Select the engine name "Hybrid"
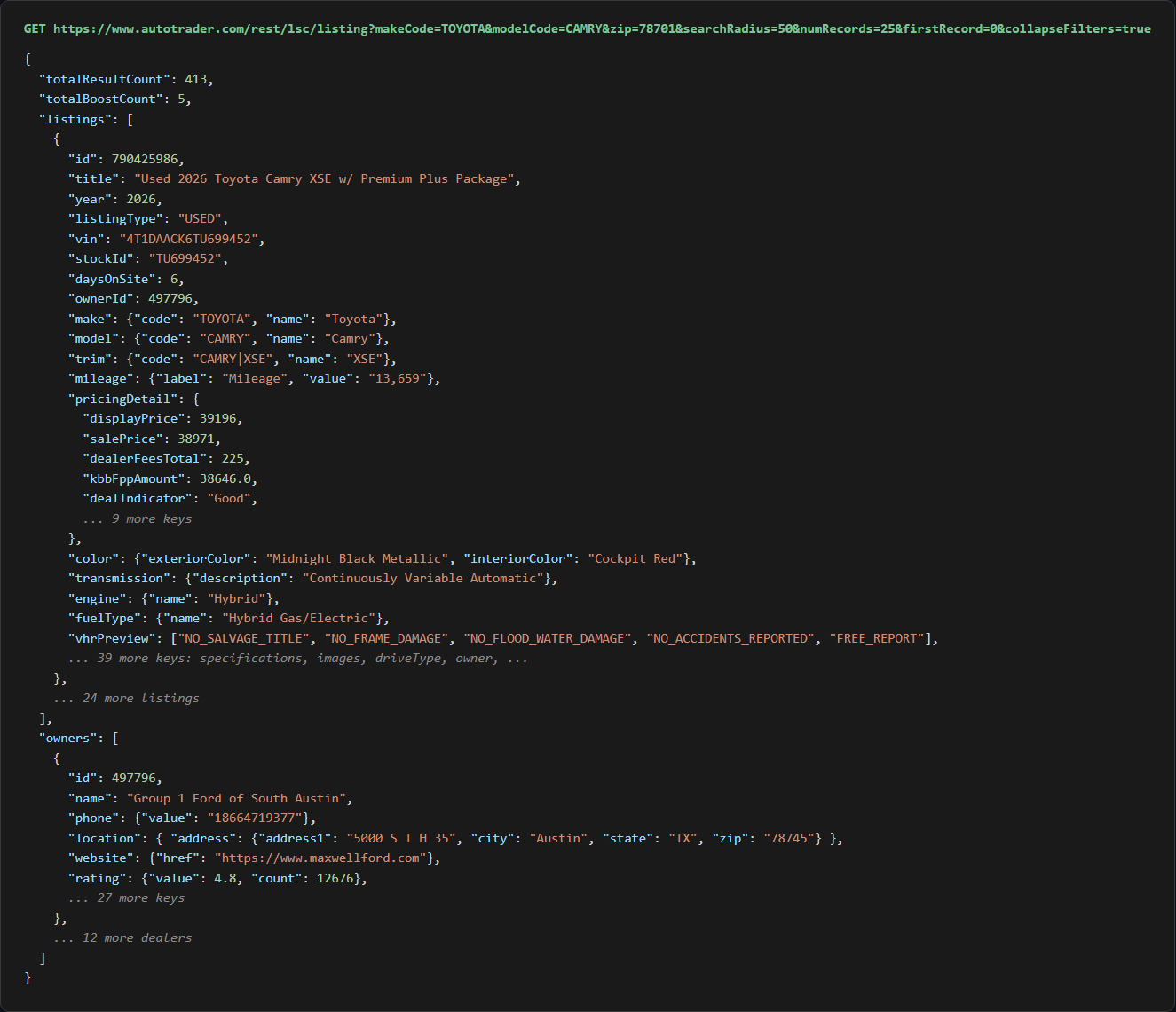 [x=236, y=598]
